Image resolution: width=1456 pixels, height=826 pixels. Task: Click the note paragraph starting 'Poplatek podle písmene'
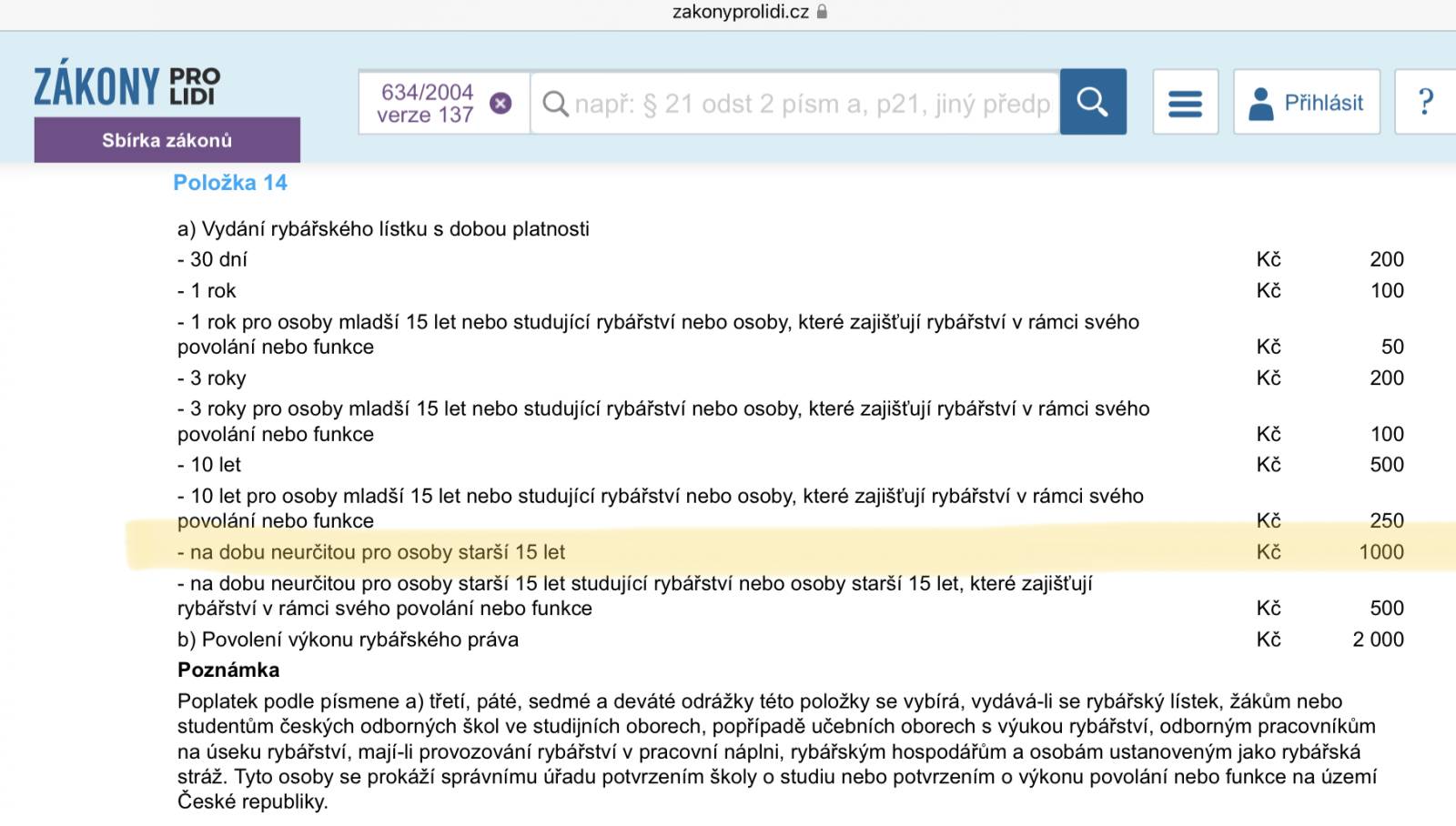click(777, 751)
